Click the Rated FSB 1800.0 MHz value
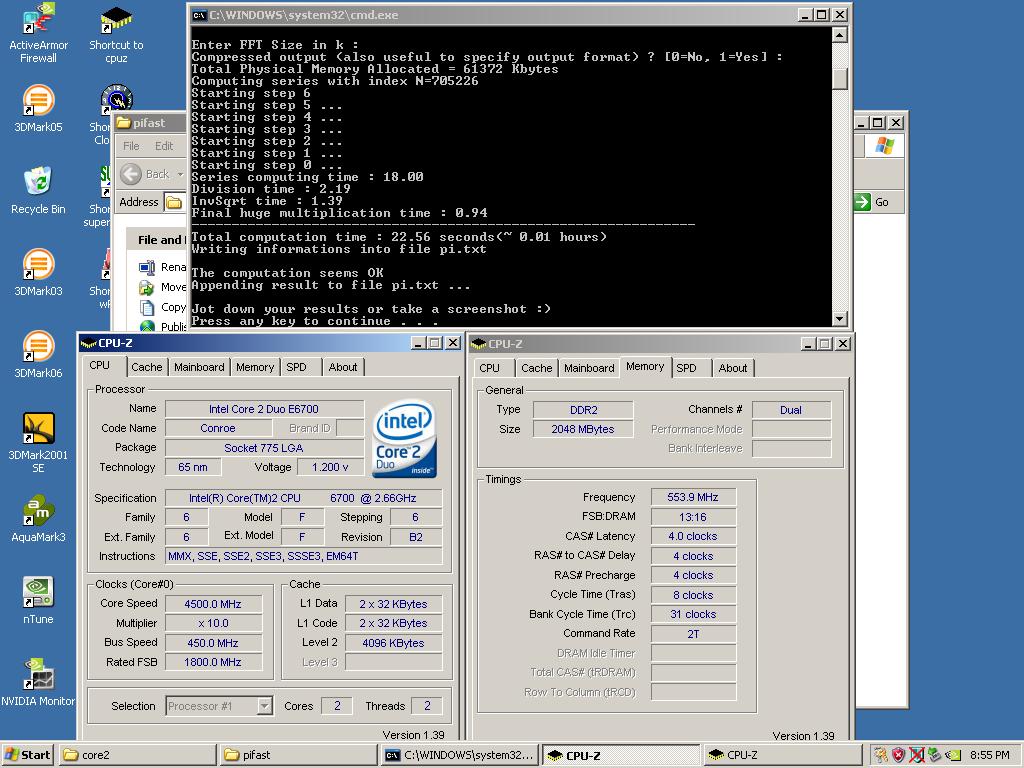 213,662
